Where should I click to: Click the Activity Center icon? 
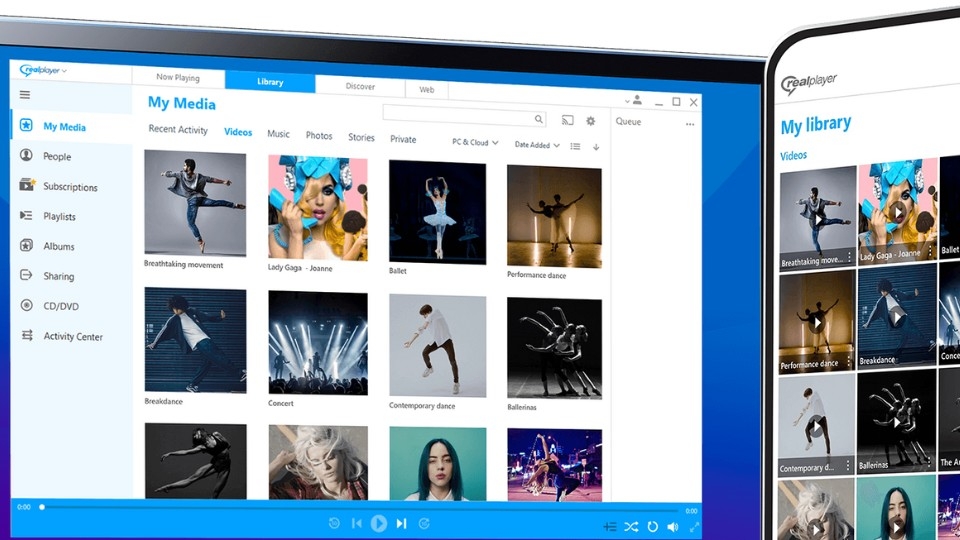[27, 335]
